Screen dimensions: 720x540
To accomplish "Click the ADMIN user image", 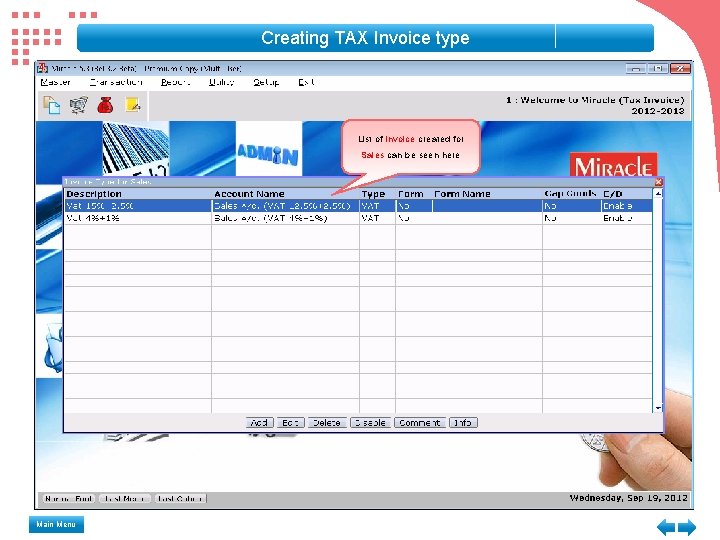I will (x=269, y=148).
